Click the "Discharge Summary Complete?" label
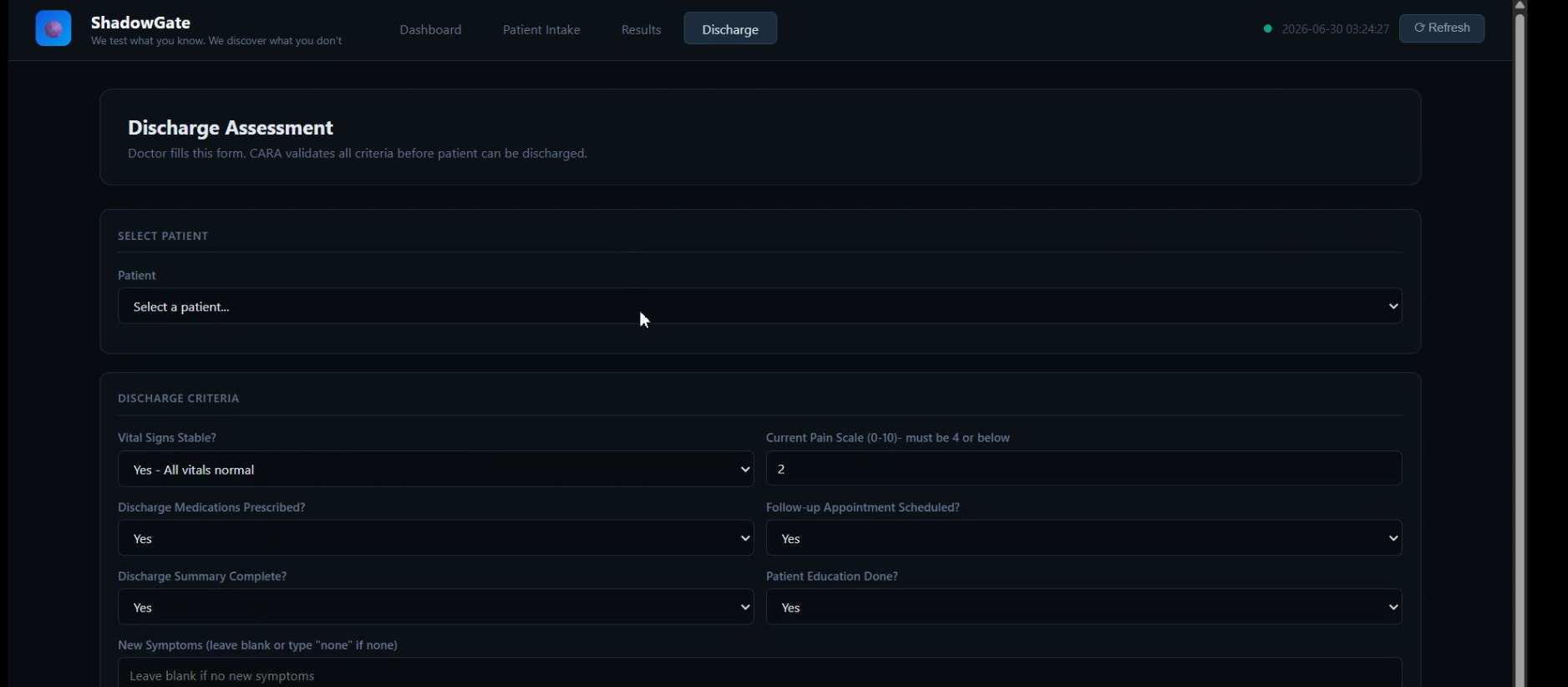The width and height of the screenshot is (1568, 687). (x=202, y=576)
